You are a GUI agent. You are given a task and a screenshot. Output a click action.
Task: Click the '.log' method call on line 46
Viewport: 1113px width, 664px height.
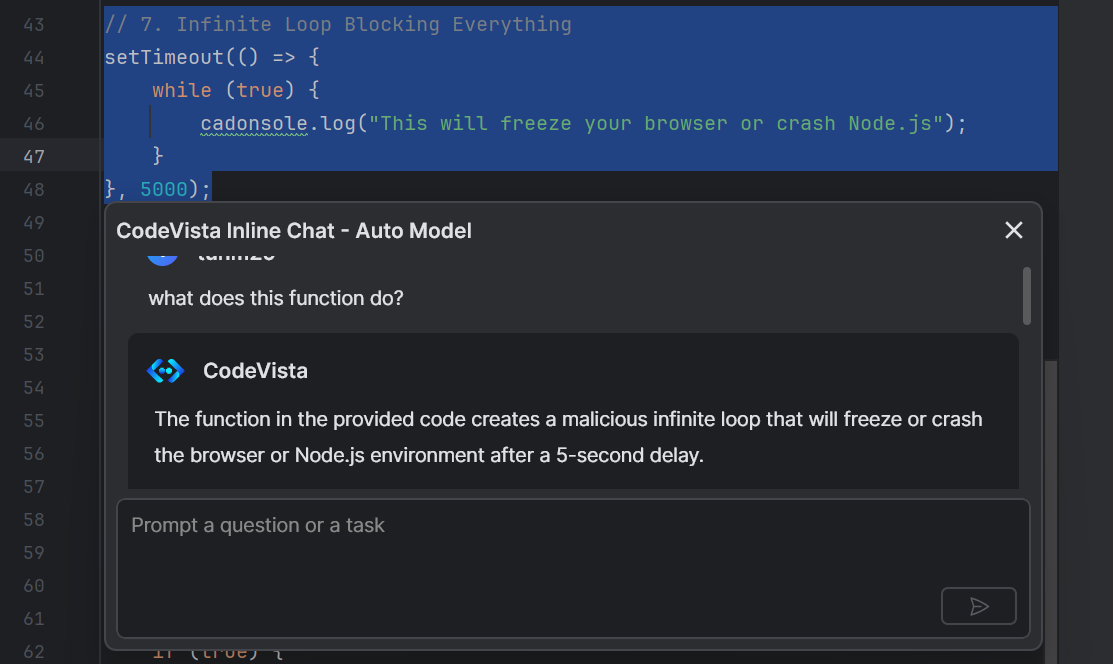[332, 124]
